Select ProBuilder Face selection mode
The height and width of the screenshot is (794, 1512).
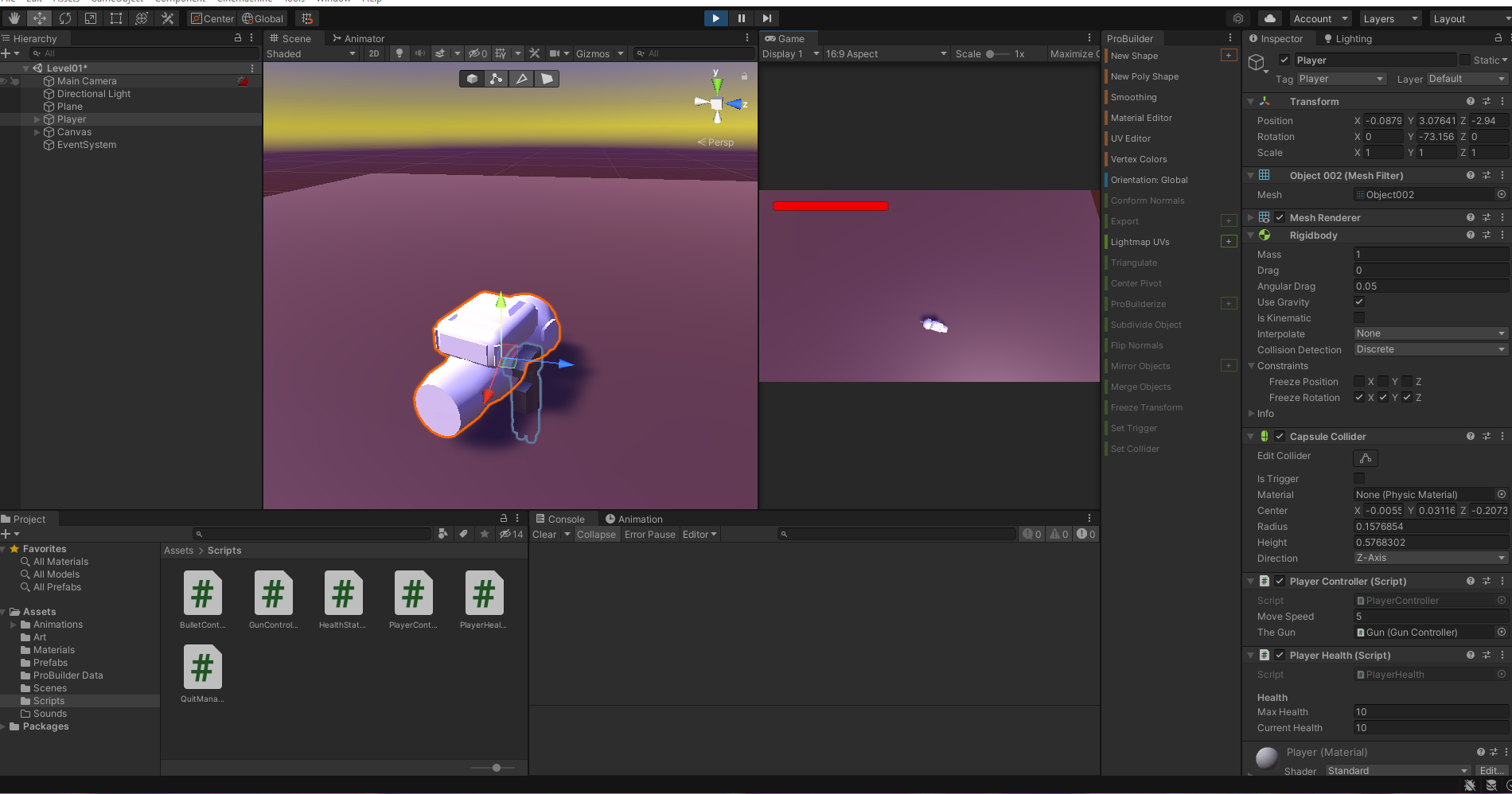[x=547, y=79]
